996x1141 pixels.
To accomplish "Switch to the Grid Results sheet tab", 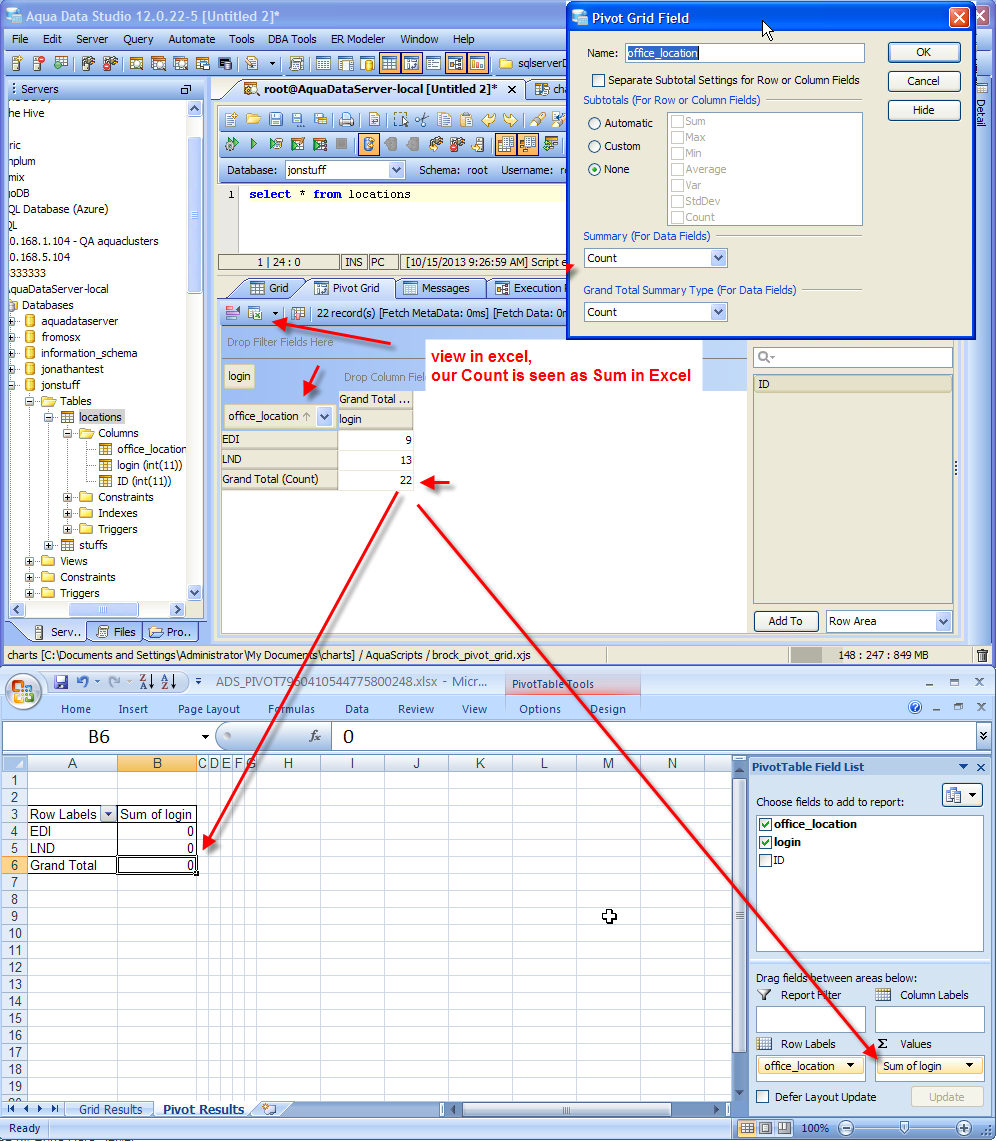I will pyautogui.click(x=111, y=1110).
